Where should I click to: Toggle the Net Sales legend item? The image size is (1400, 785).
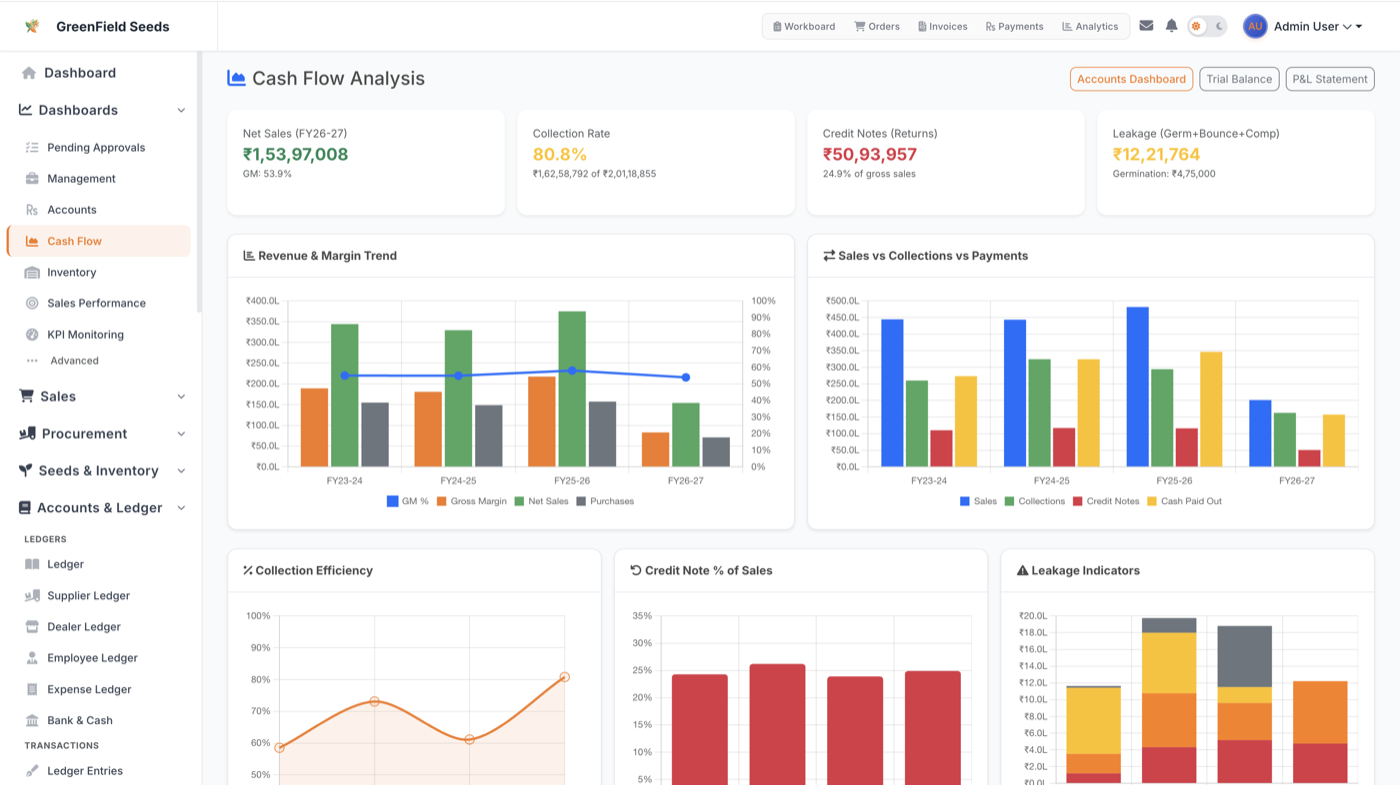point(541,501)
